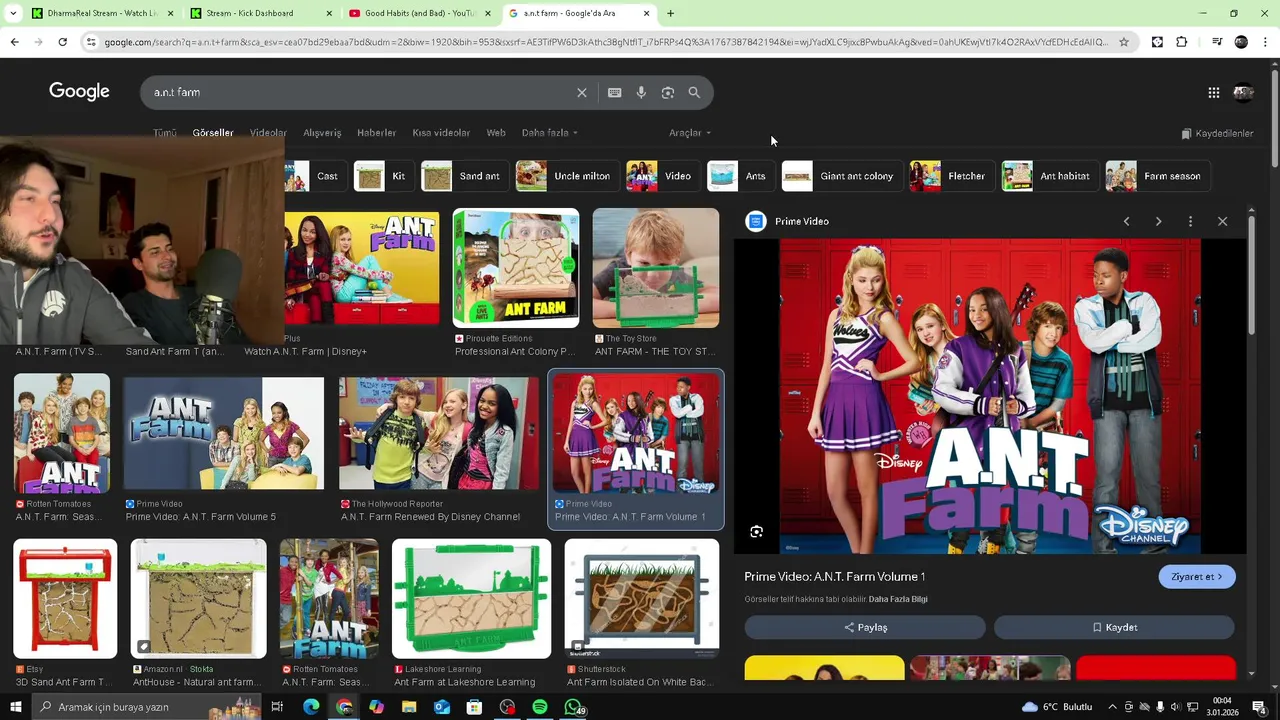
Task: Select the 'Alışveriş' search tab
Action: click(322, 133)
